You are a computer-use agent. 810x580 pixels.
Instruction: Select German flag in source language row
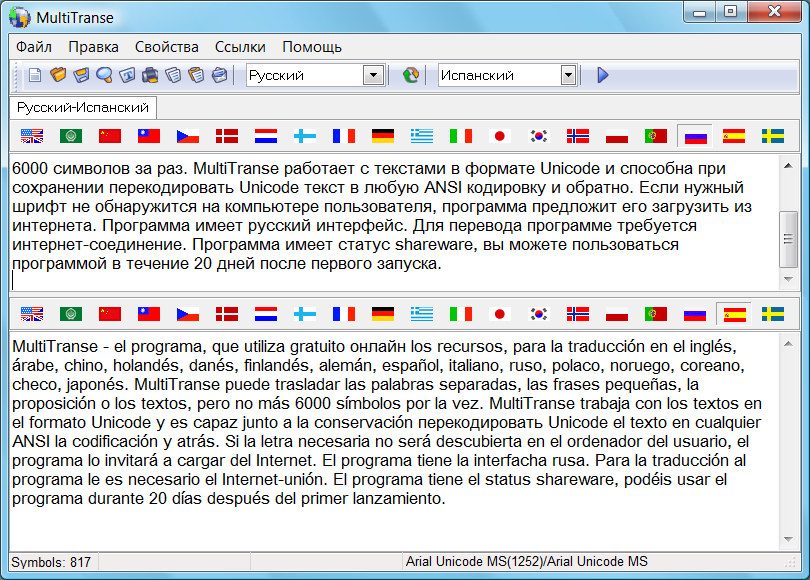(x=383, y=136)
